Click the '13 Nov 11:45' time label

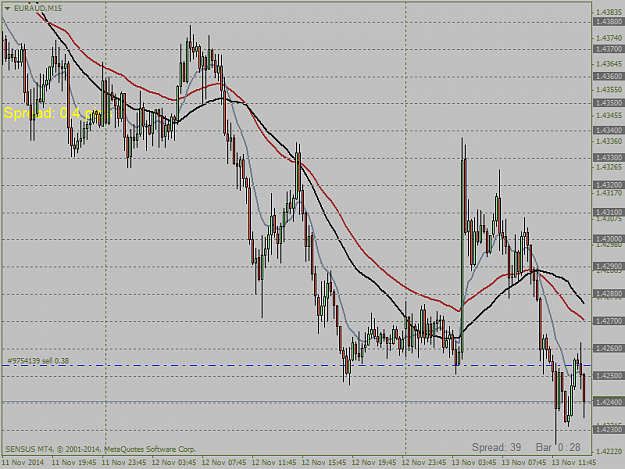coord(574,463)
